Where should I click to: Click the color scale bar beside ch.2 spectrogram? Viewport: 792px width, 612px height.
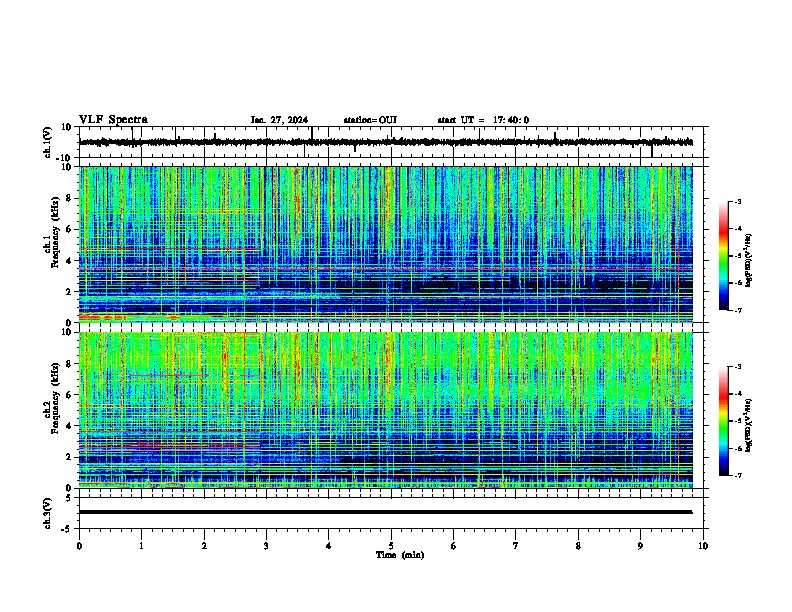coord(724,421)
